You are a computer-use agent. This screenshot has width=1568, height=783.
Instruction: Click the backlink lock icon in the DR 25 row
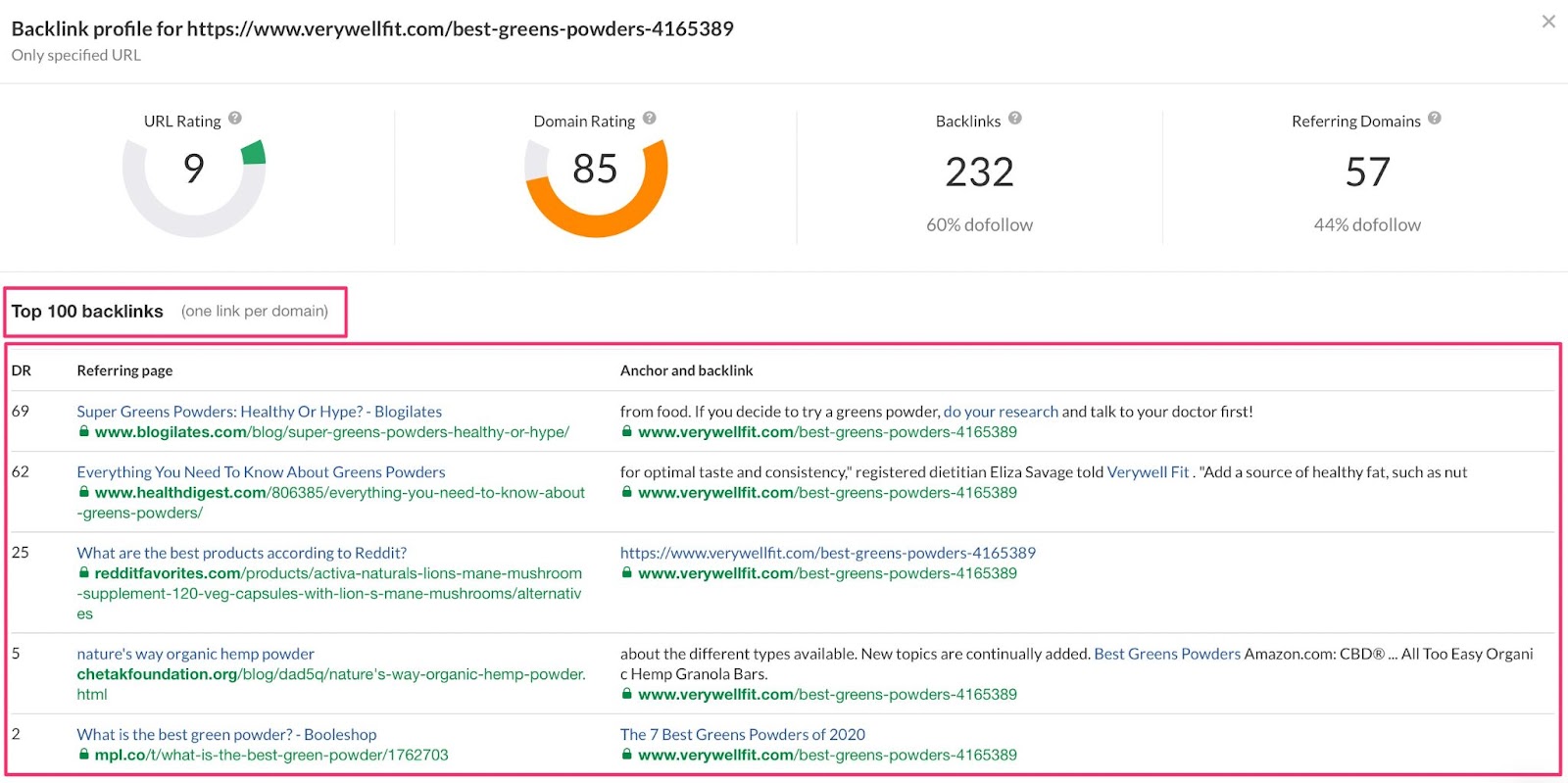[x=627, y=572]
